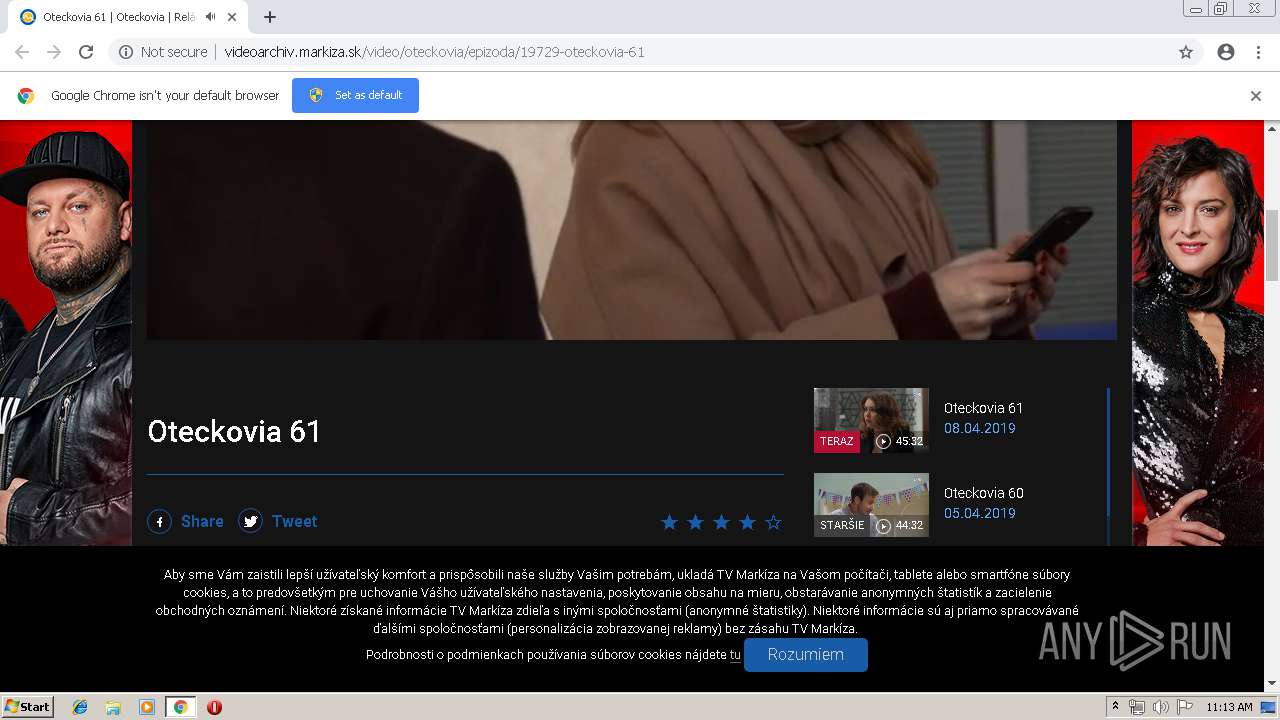The height and width of the screenshot is (720, 1280).
Task: Switch to the Chrome taskbar button
Action: click(181, 707)
